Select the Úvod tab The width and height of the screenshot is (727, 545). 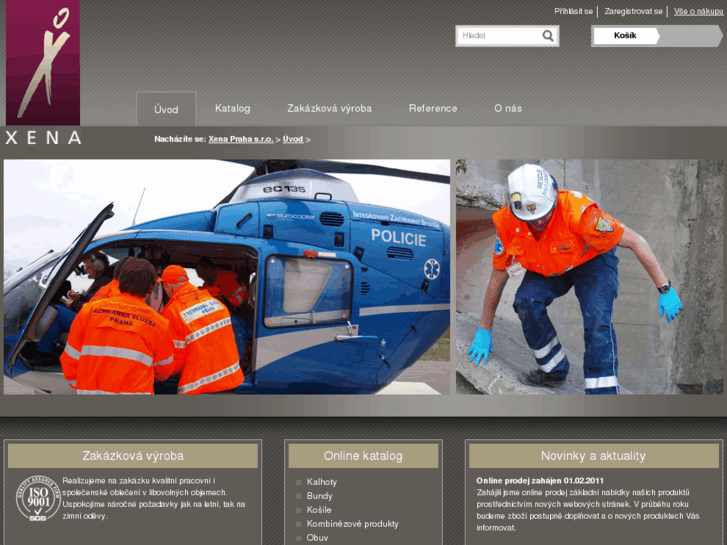coord(166,109)
